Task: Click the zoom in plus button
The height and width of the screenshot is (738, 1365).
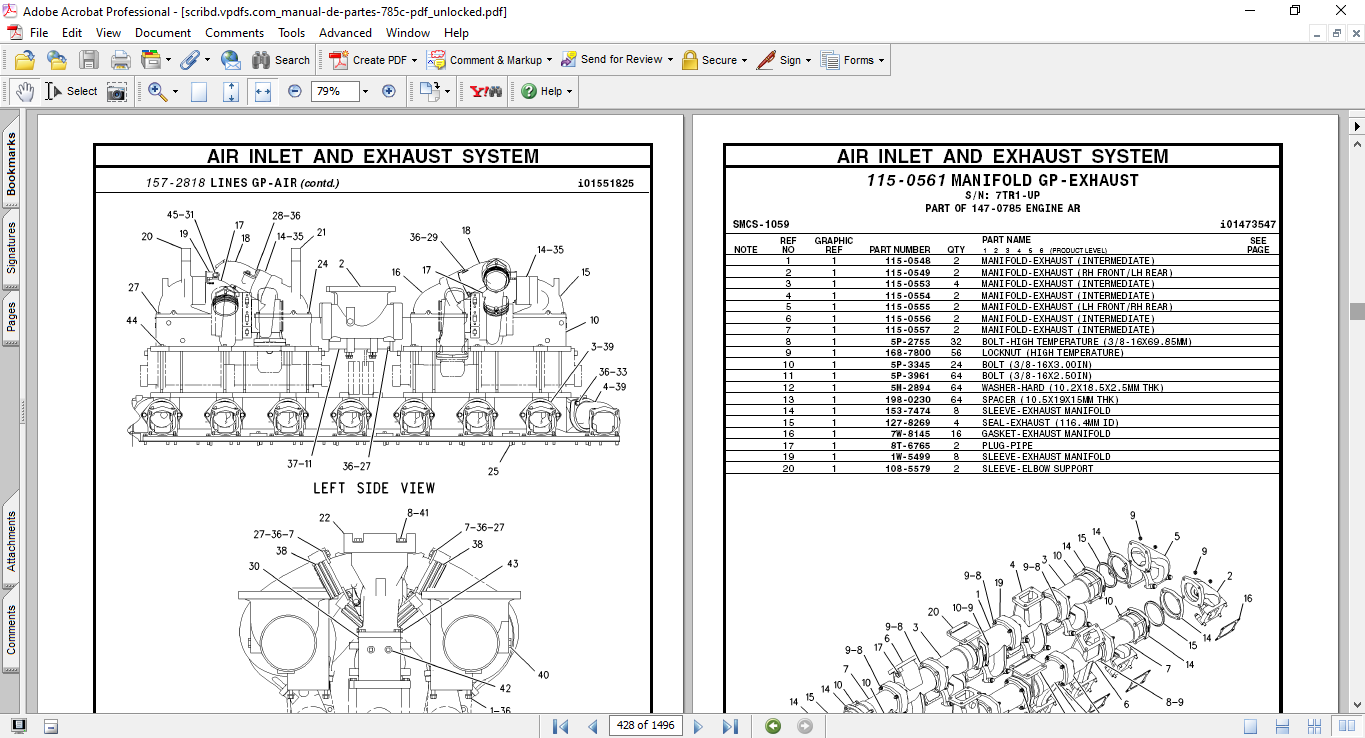Action: coord(389,91)
